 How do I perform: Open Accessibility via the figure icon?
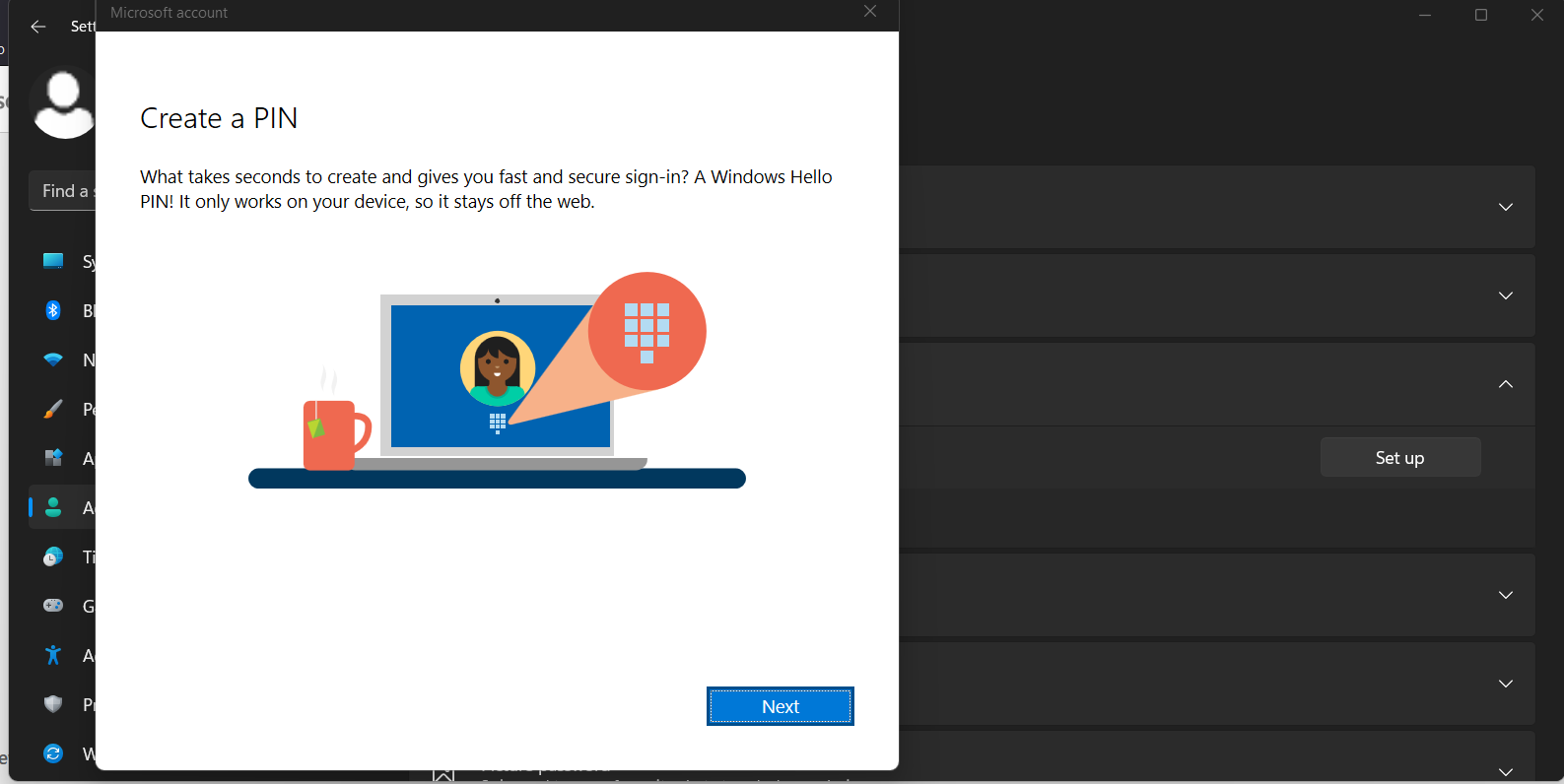click(x=53, y=655)
